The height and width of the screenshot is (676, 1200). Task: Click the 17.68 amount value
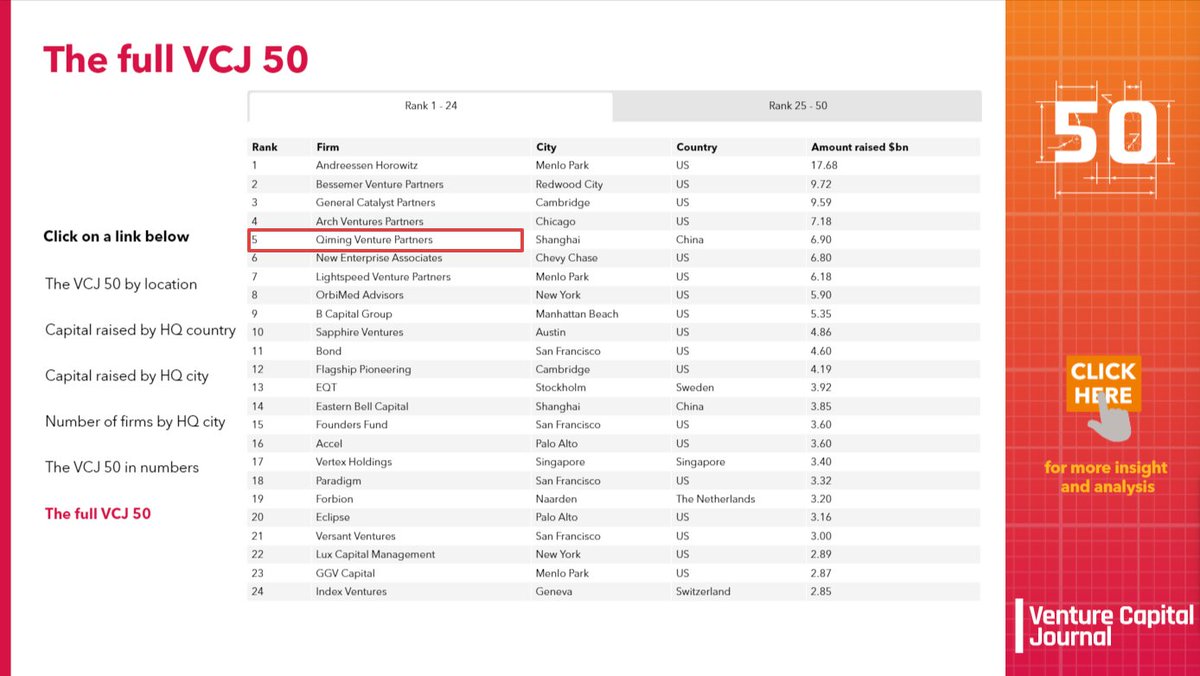(824, 165)
